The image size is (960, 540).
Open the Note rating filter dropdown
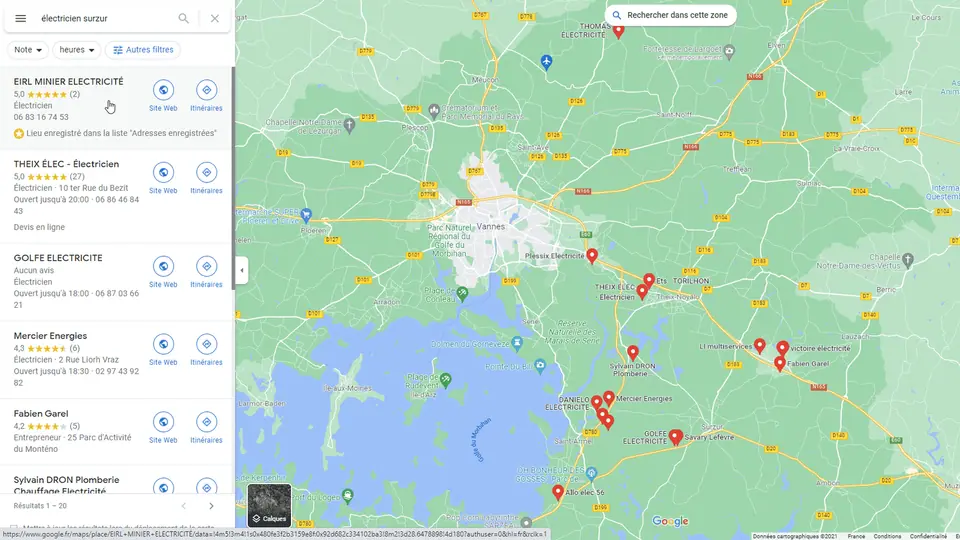[x=28, y=50]
